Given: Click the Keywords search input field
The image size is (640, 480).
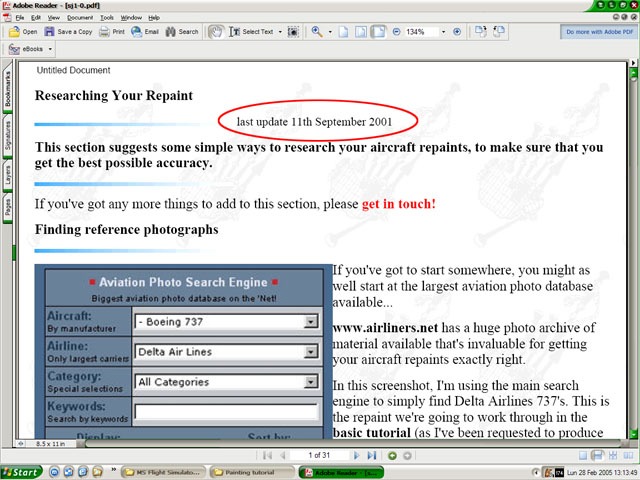Looking at the screenshot, I should coord(225,411).
